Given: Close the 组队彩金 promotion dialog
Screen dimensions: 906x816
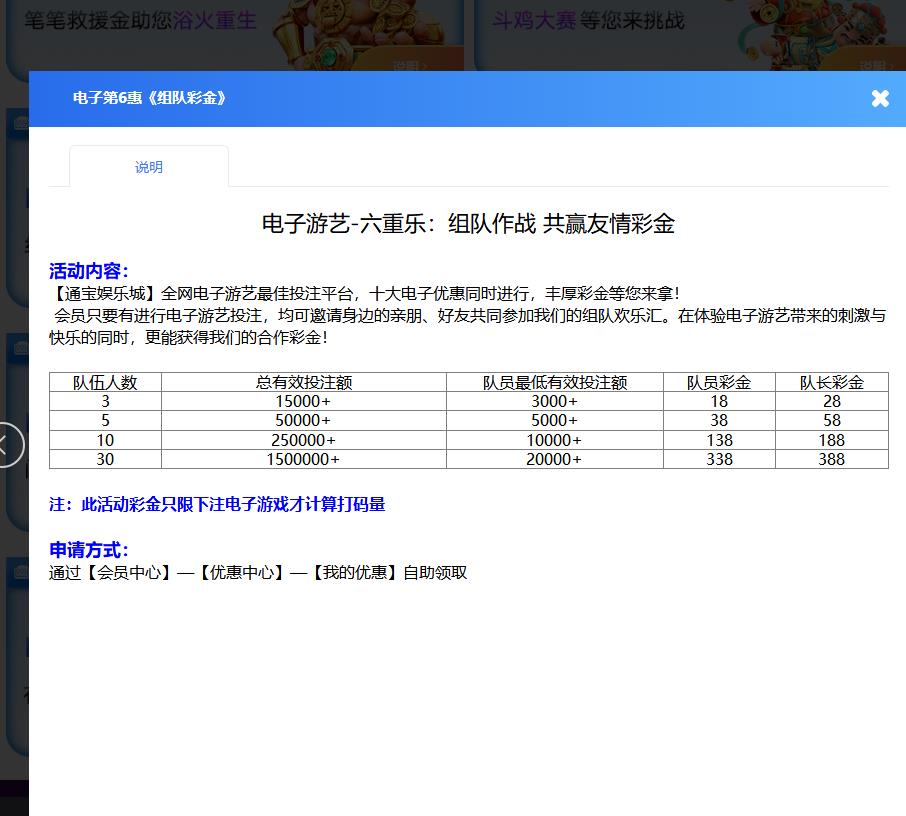Looking at the screenshot, I should click(880, 98).
